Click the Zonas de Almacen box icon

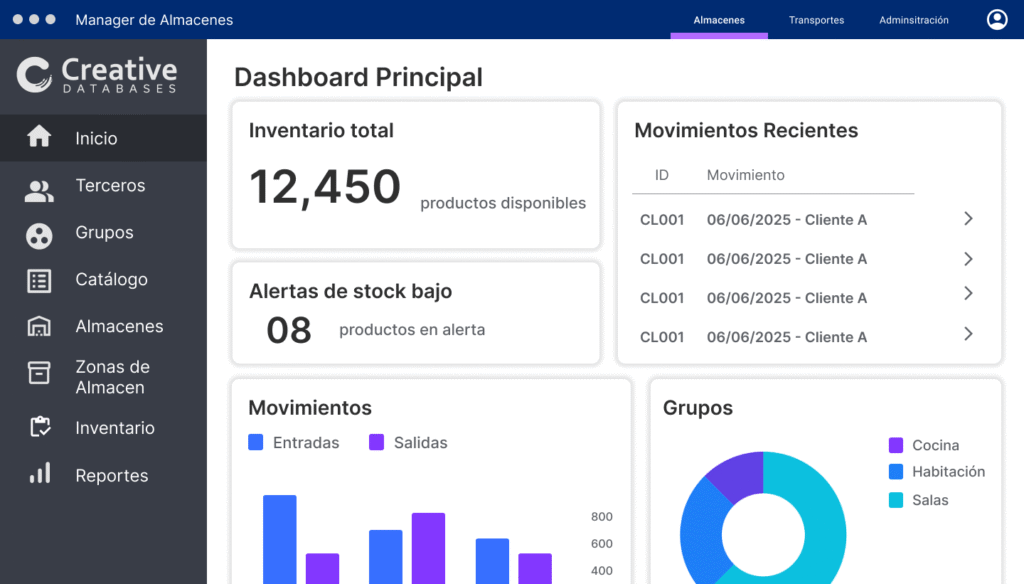click(39, 373)
